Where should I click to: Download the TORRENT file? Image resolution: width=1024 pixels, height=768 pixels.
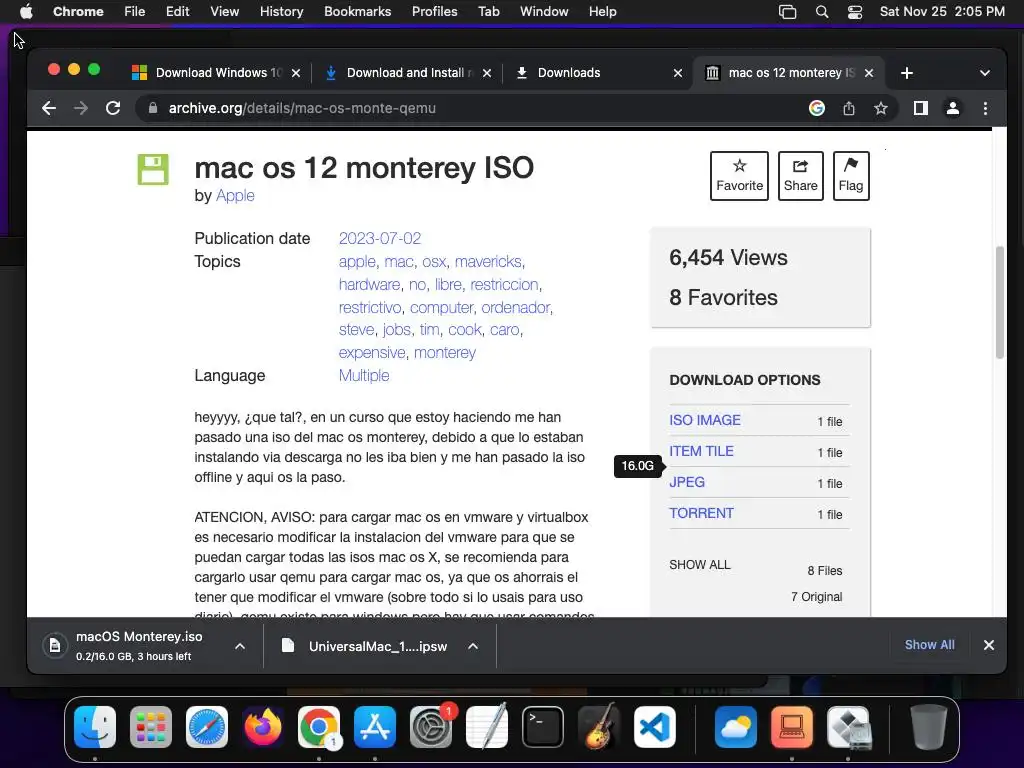(x=701, y=513)
